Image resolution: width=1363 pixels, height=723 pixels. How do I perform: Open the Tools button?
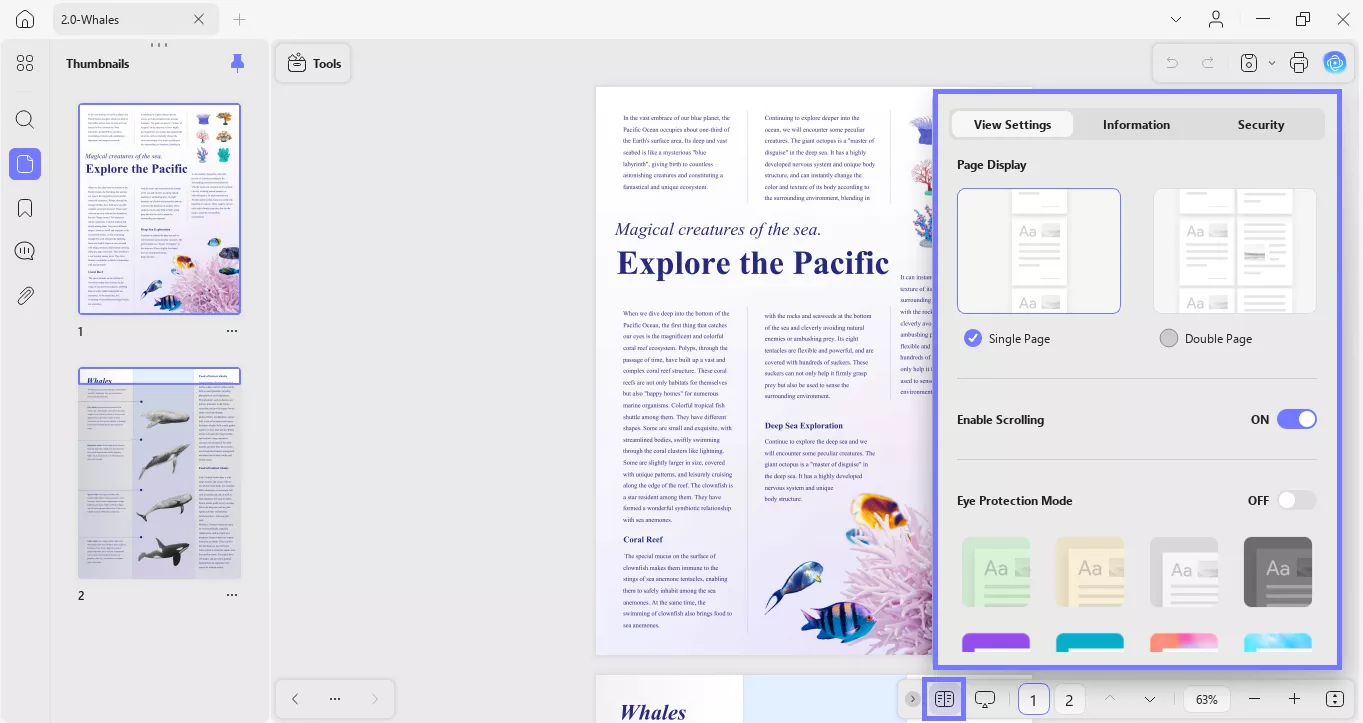tap(314, 63)
